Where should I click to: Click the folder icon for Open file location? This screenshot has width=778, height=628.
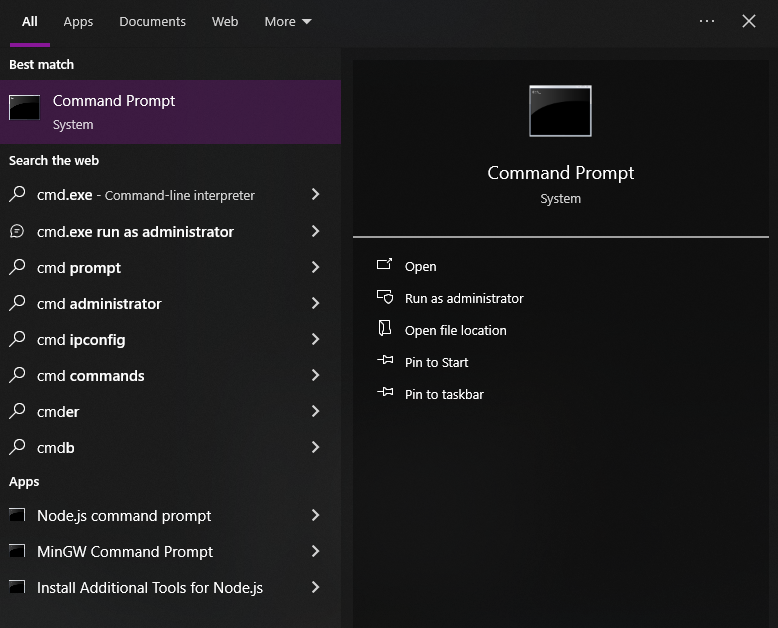pos(385,328)
